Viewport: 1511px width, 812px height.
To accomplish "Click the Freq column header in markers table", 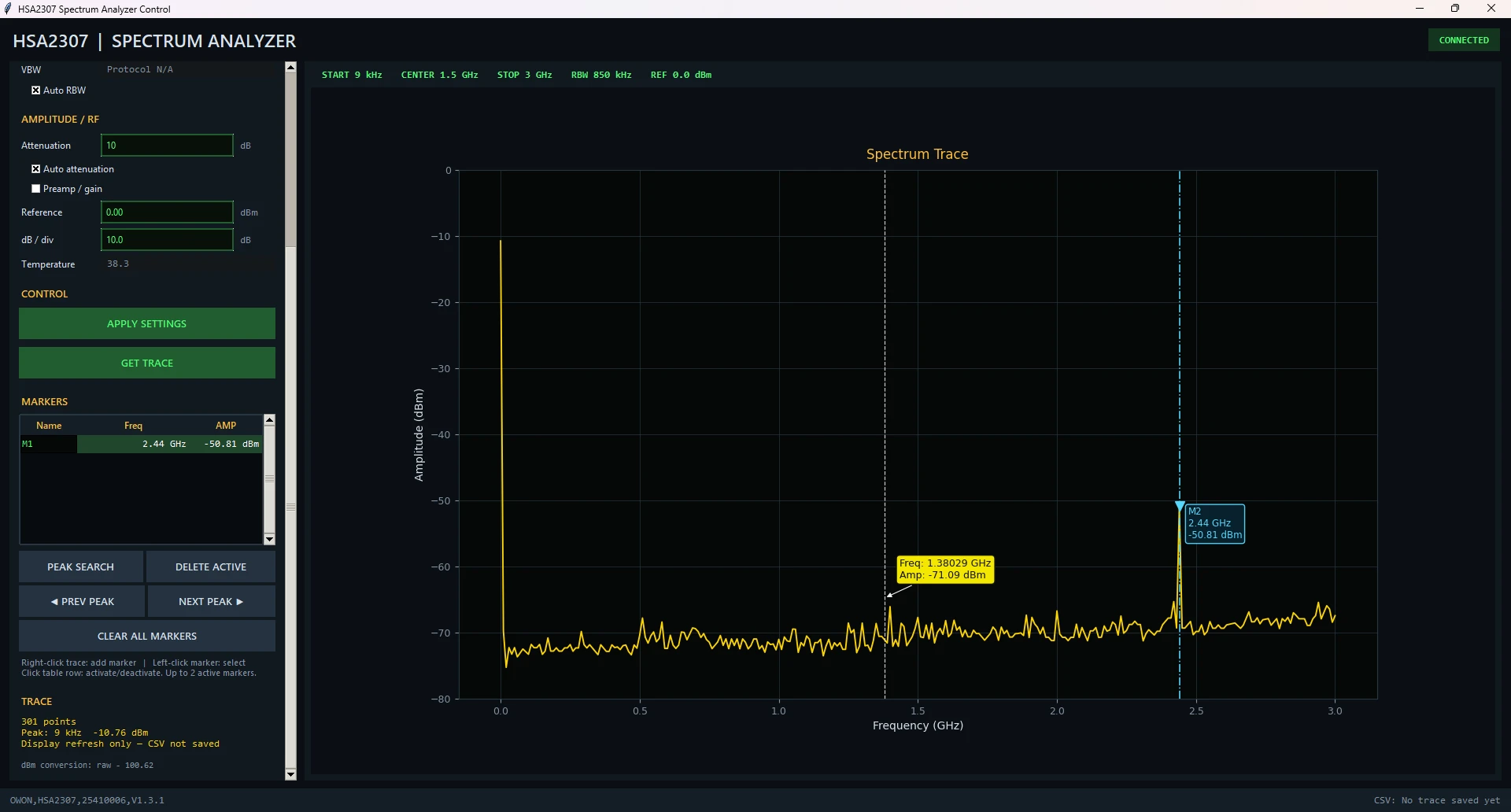I will [x=134, y=426].
